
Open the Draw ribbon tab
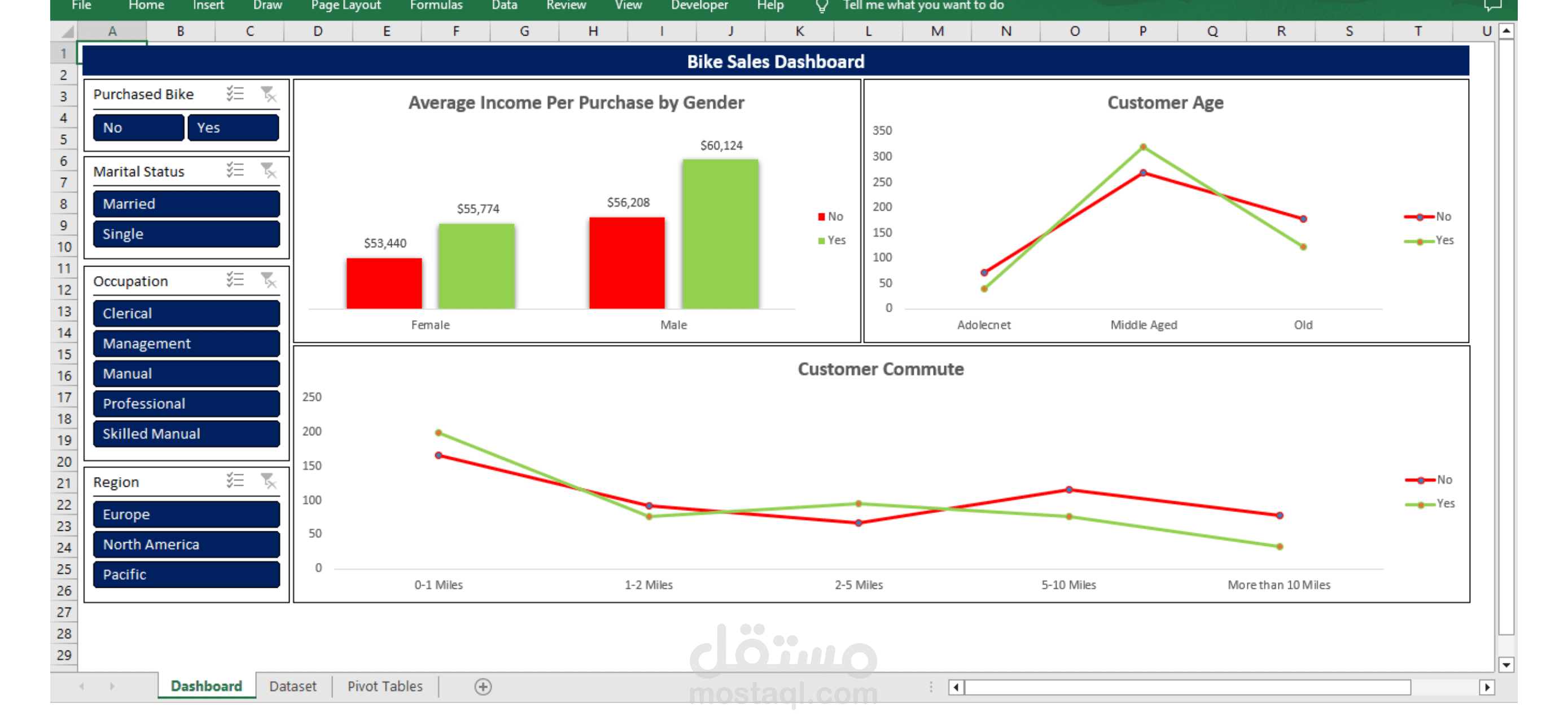(x=267, y=6)
